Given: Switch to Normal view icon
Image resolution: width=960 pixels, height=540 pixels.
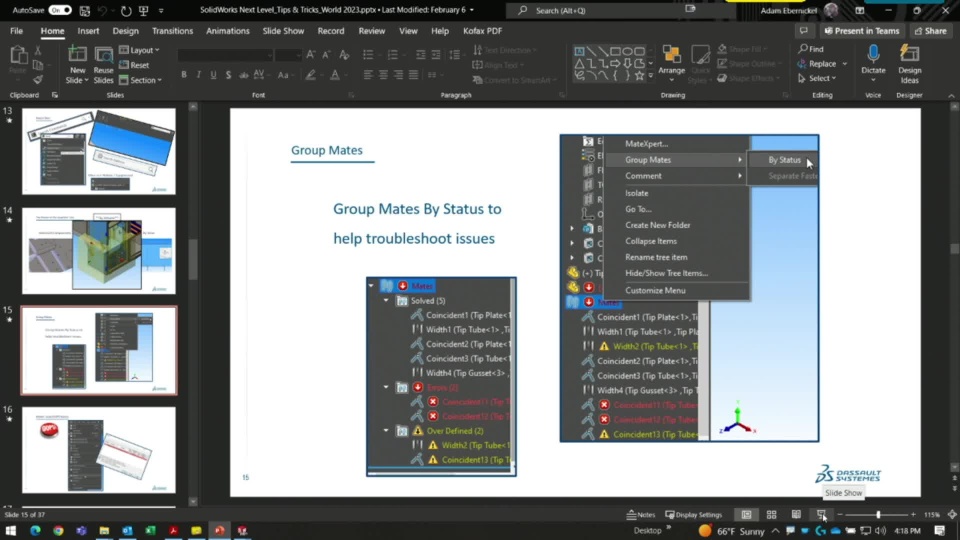Looking at the screenshot, I should tap(746, 515).
